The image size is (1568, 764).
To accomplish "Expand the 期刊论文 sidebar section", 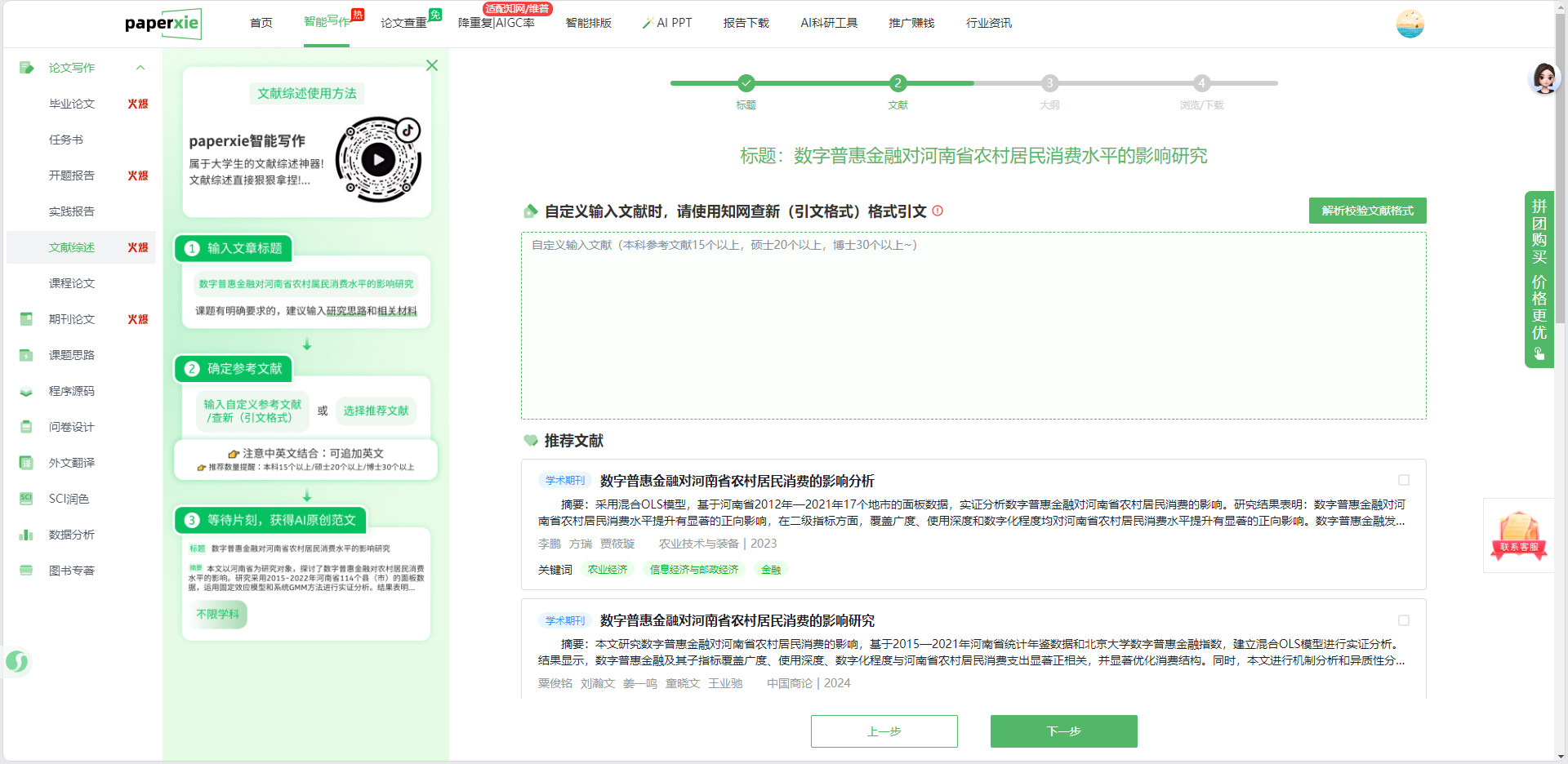I will point(72,319).
